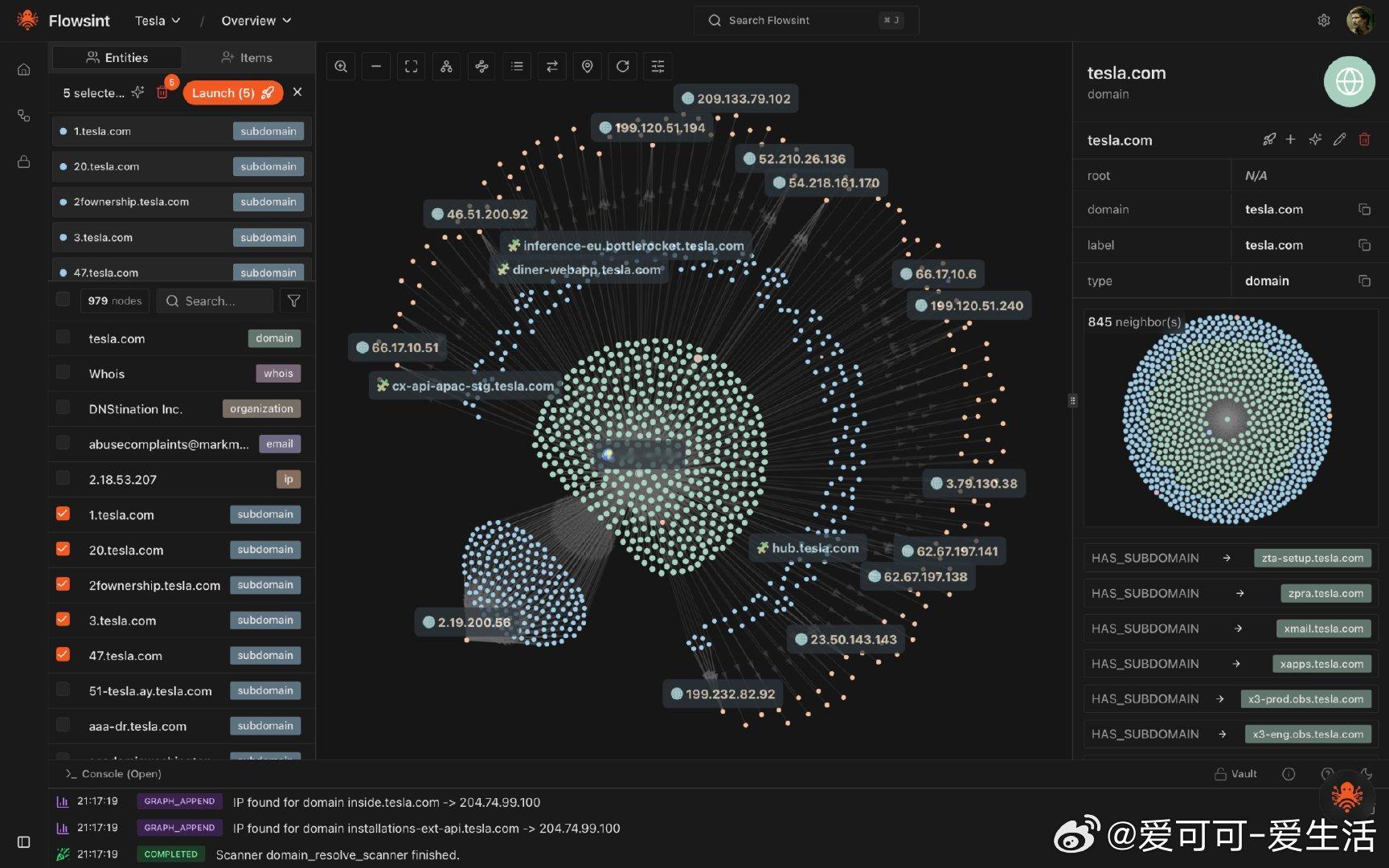Check the aaa-dr.tesla.com subdomain checkbox
Image resolution: width=1389 pixels, height=868 pixels.
[x=63, y=724]
